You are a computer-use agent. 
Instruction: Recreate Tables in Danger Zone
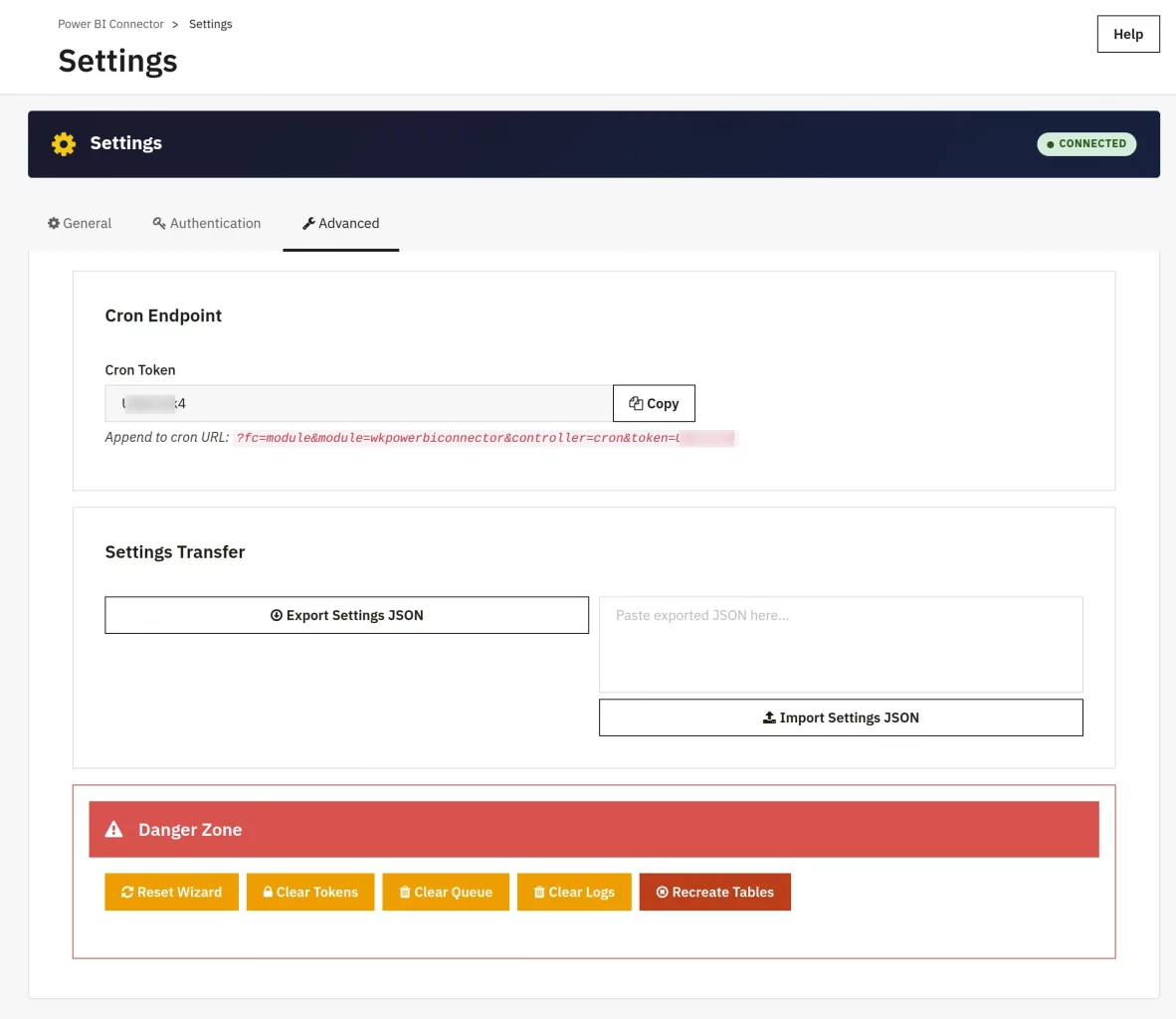click(714, 892)
